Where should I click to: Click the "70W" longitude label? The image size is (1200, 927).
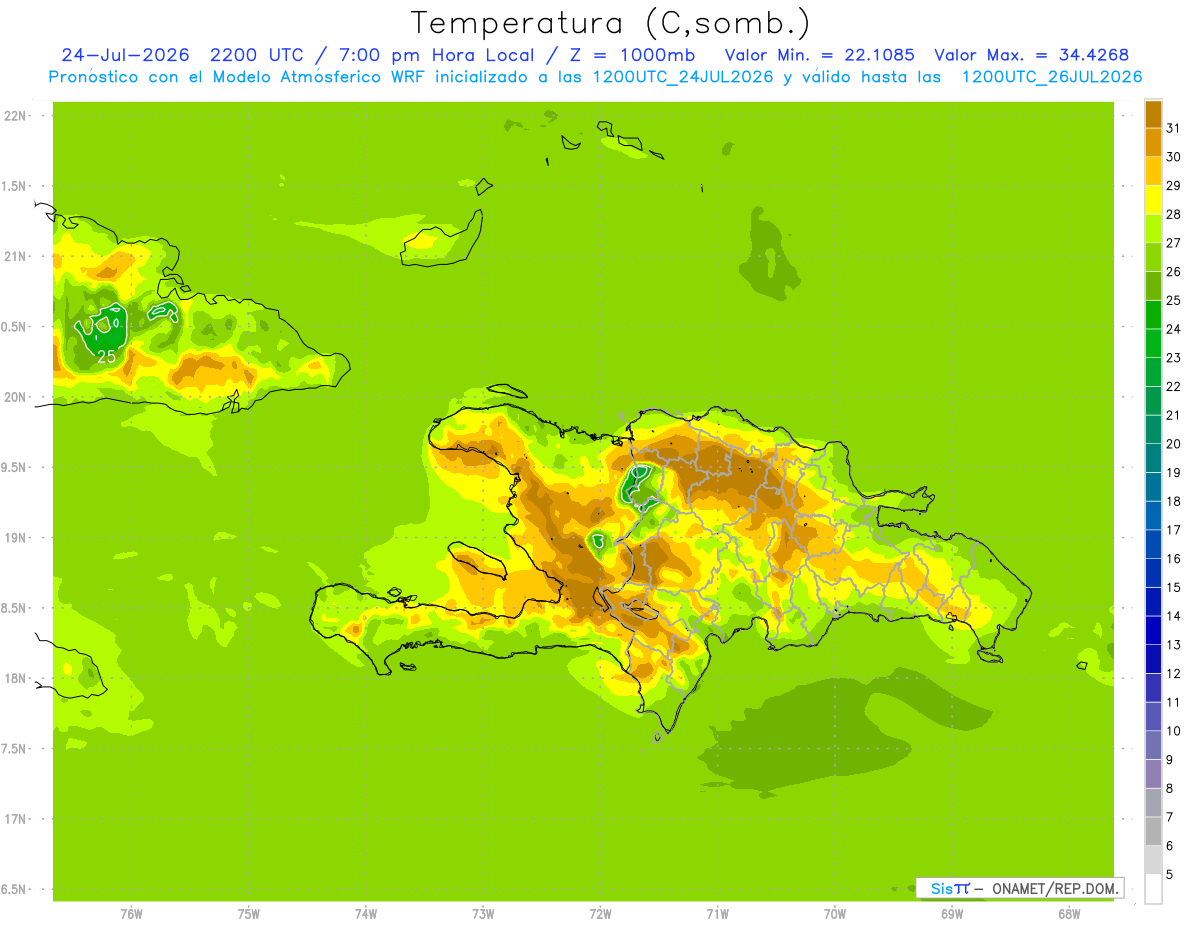[834, 913]
